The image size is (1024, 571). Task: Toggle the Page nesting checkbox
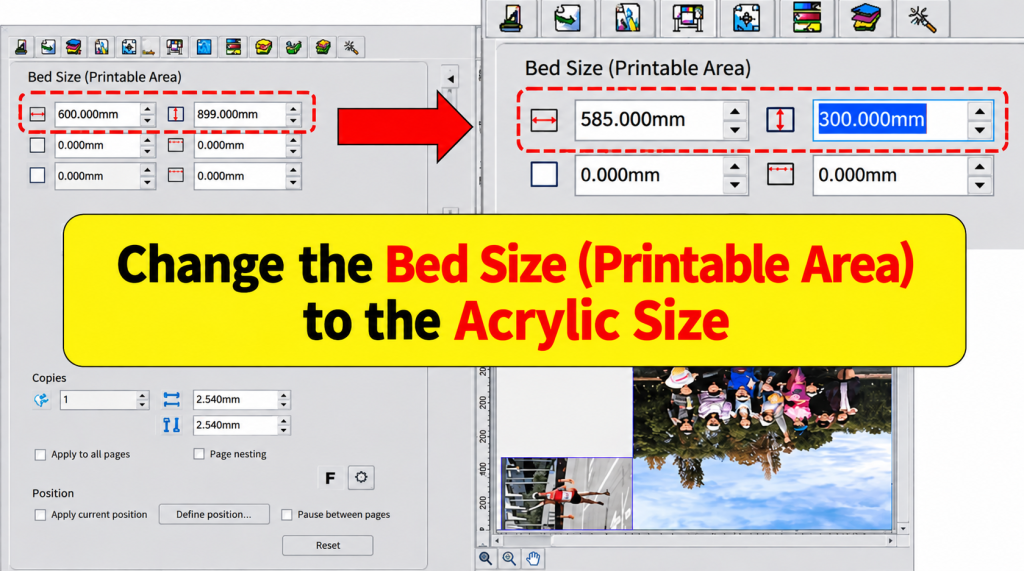click(x=199, y=454)
